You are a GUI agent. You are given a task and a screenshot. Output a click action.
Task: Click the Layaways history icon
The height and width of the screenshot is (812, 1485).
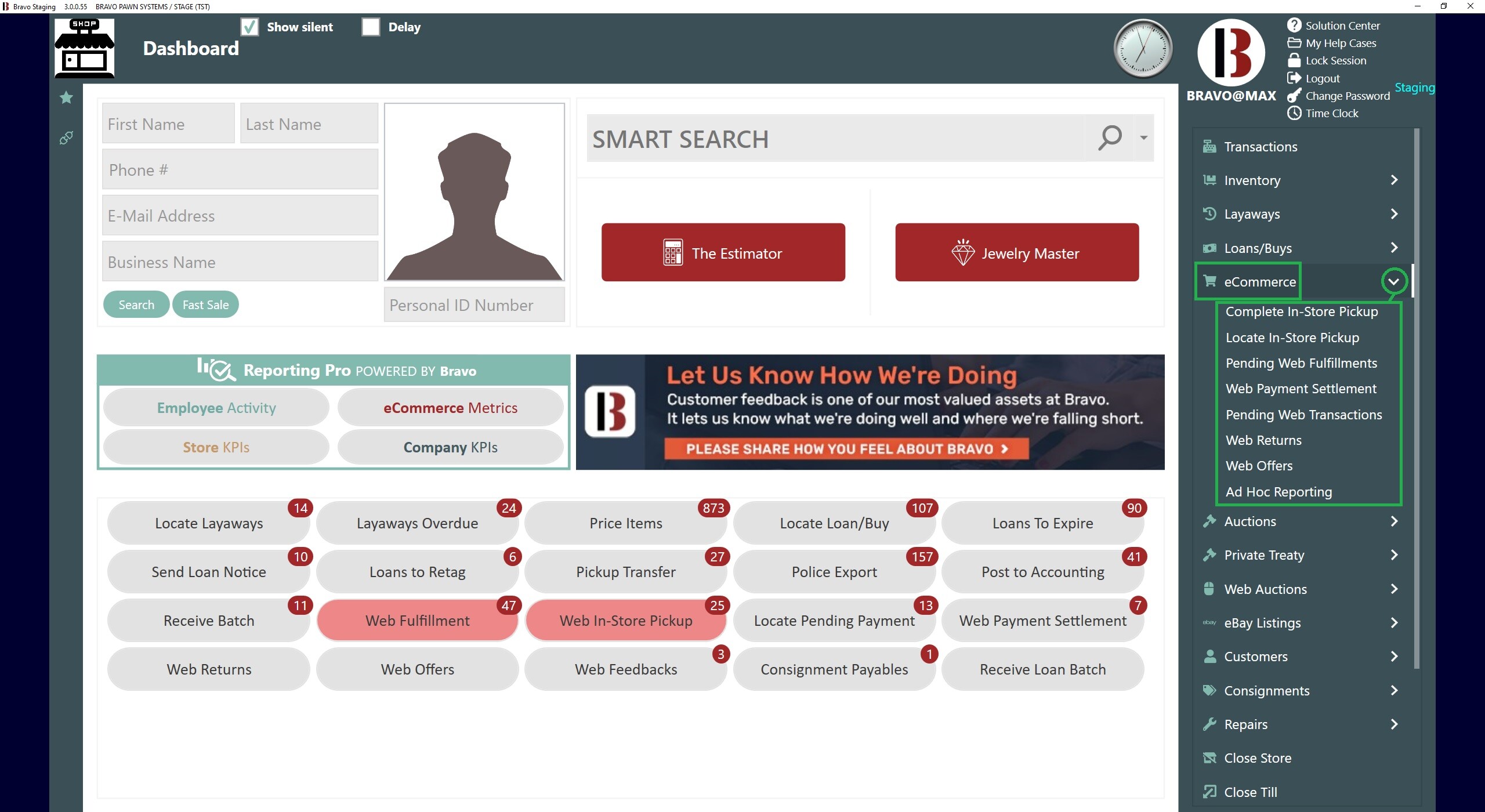coord(1209,213)
